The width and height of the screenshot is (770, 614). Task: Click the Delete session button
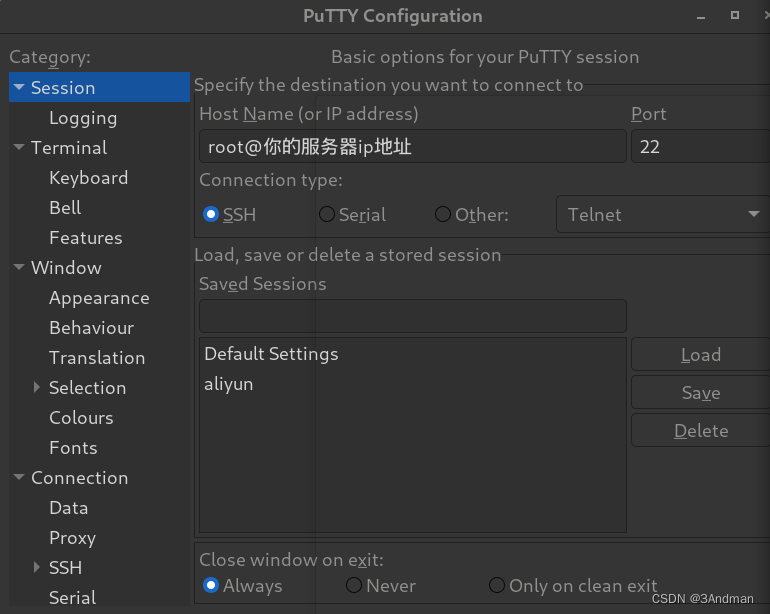[x=701, y=430]
